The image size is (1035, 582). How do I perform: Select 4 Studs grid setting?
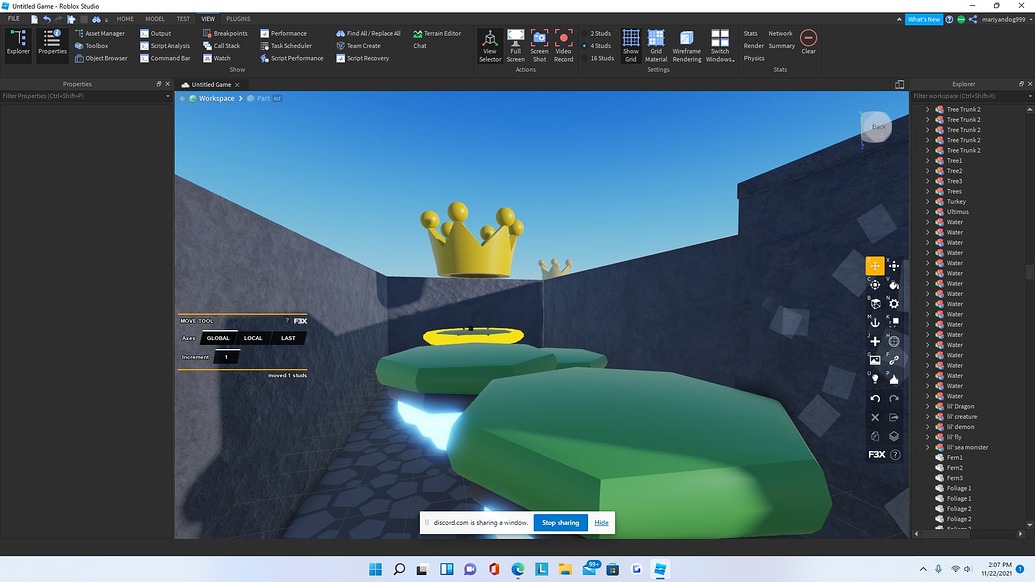598,45
